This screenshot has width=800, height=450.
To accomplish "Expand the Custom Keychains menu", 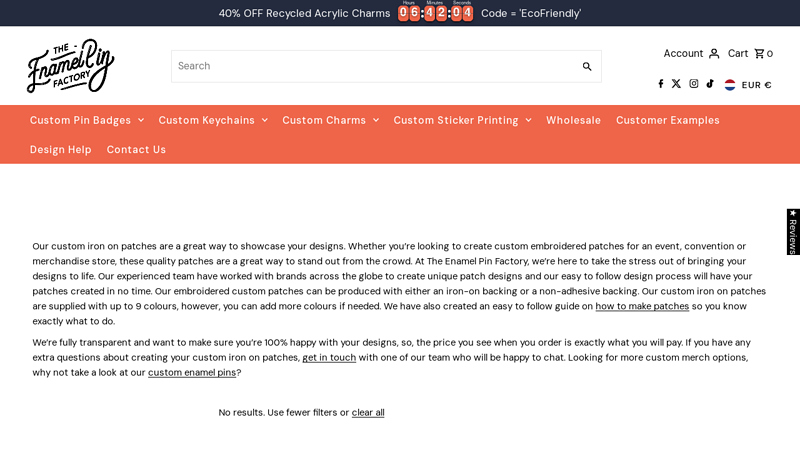I will click(213, 120).
